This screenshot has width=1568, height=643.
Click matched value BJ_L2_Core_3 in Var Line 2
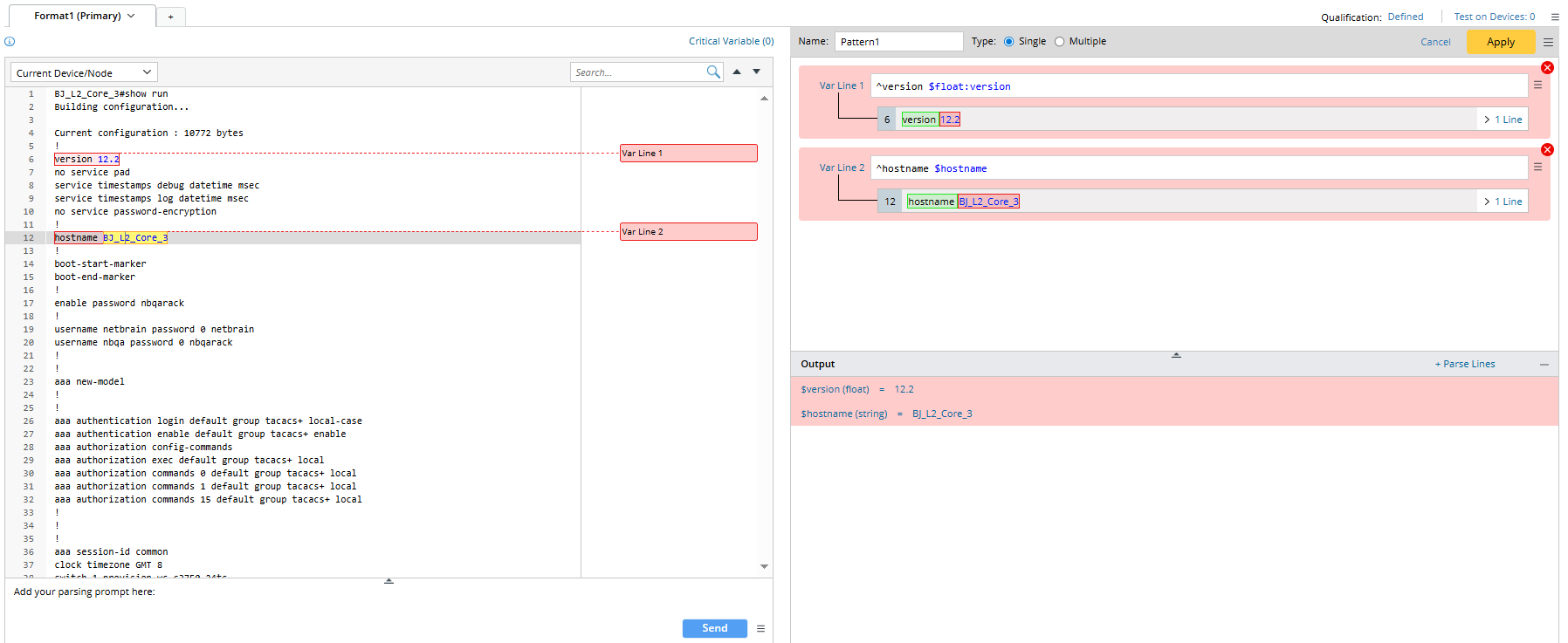click(988, 202)
